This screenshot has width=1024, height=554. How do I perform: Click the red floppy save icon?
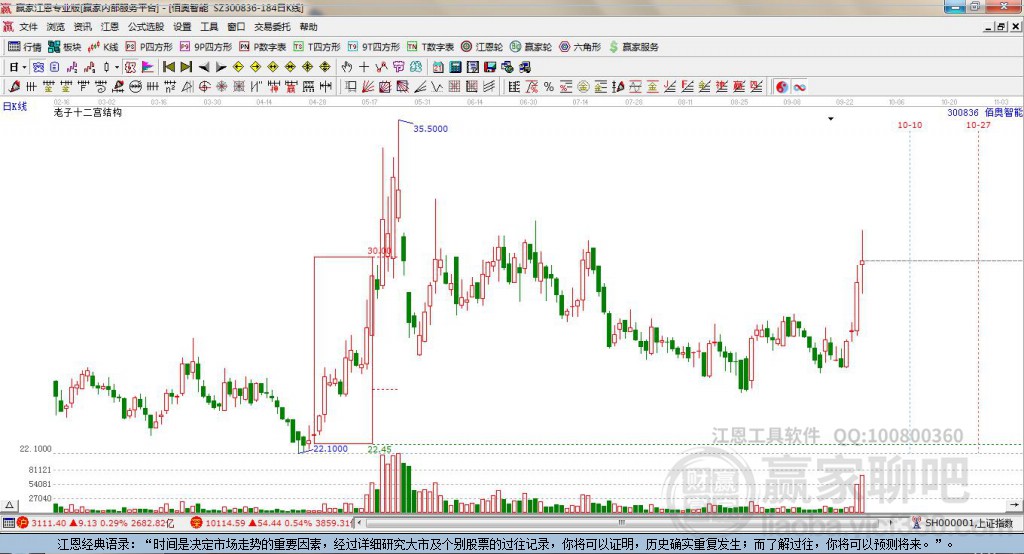[x=490, y=67]
